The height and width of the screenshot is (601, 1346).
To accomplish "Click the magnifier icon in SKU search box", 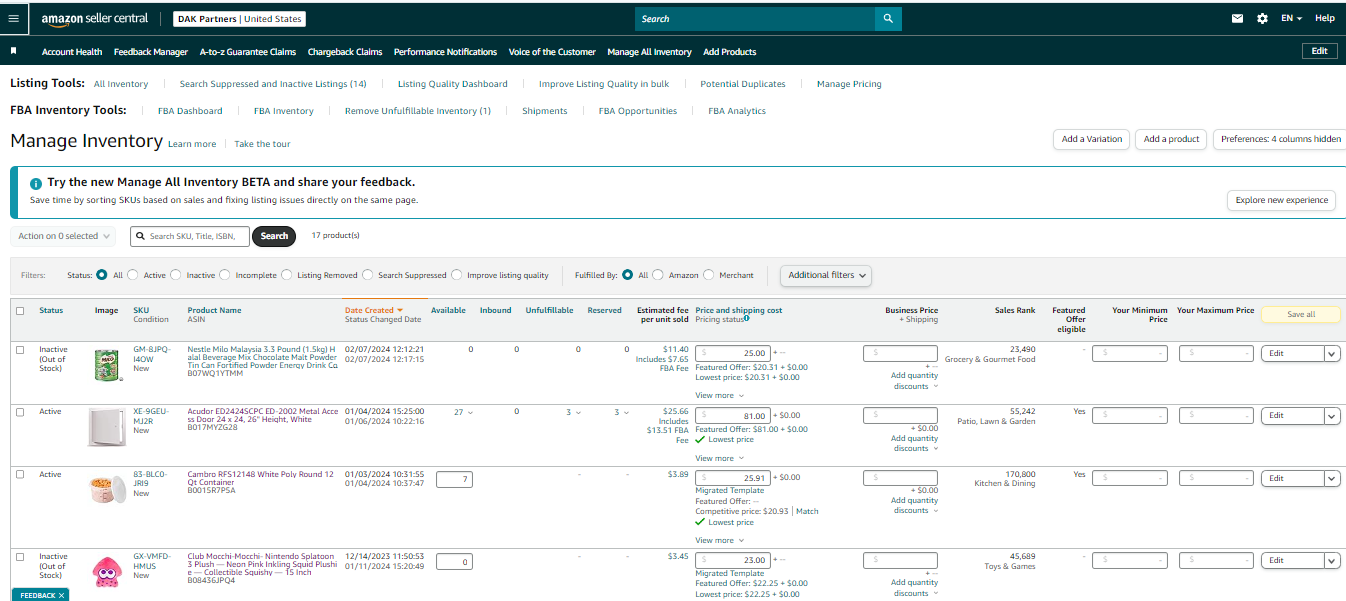I will click(141, 236).
